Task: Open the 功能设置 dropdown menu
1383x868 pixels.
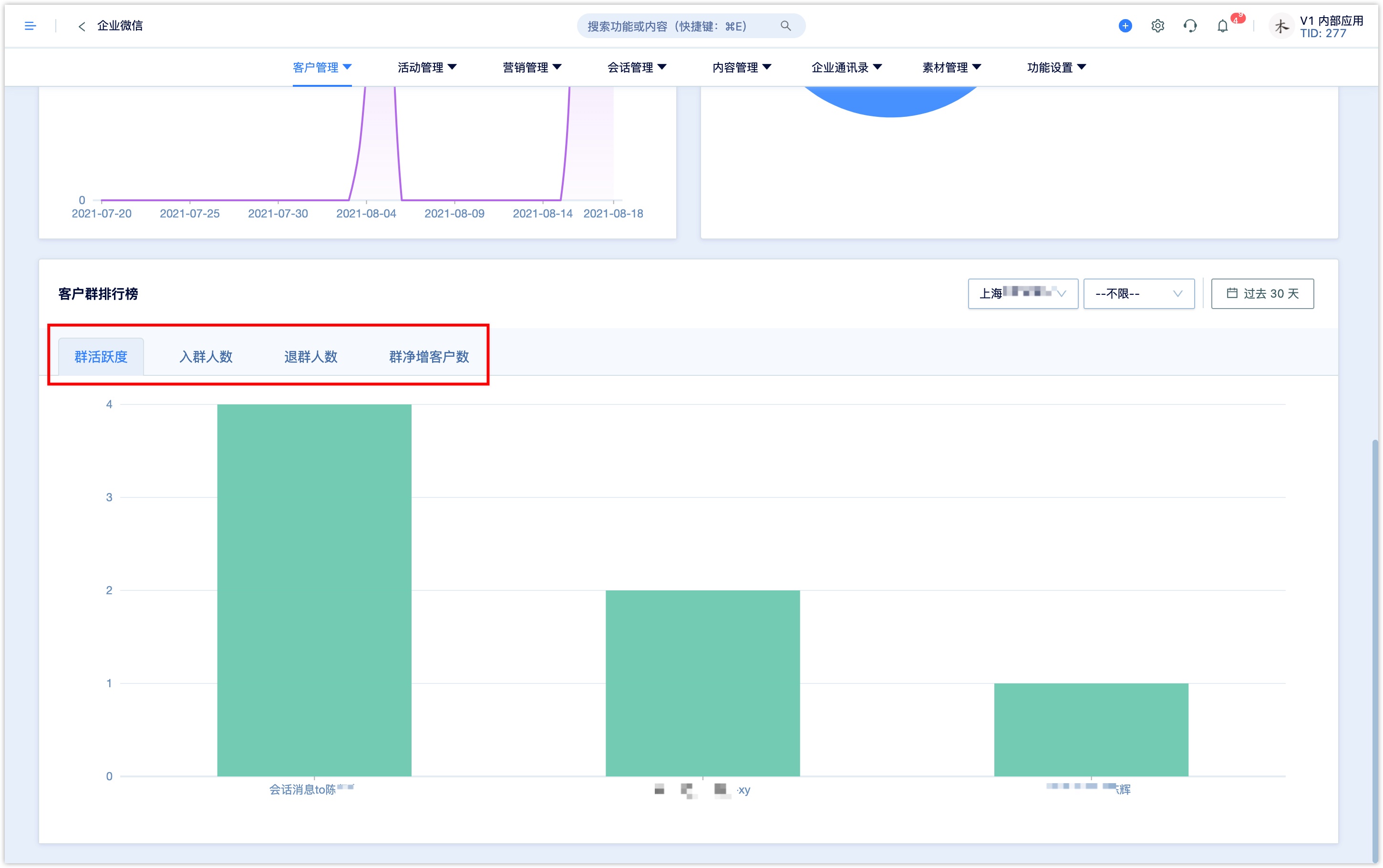Action: click(x=1056, y=67)
